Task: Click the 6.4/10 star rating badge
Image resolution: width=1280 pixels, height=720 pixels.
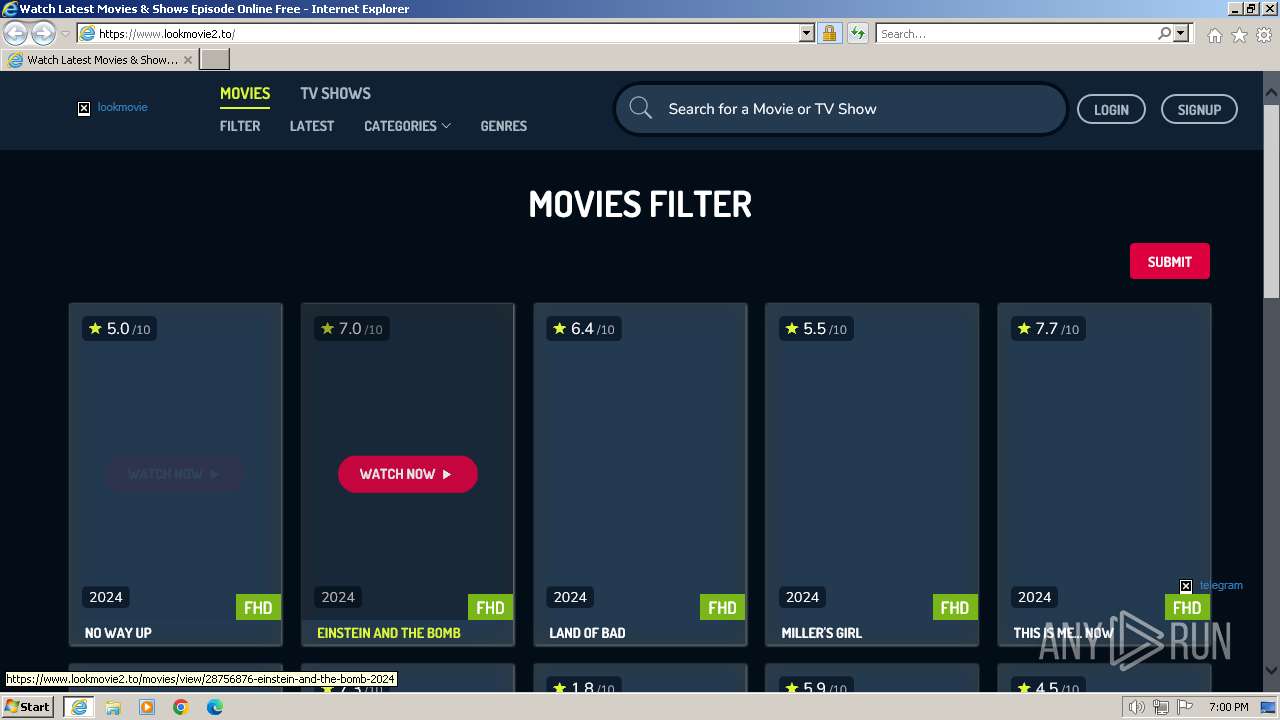Action: [583, 329]
